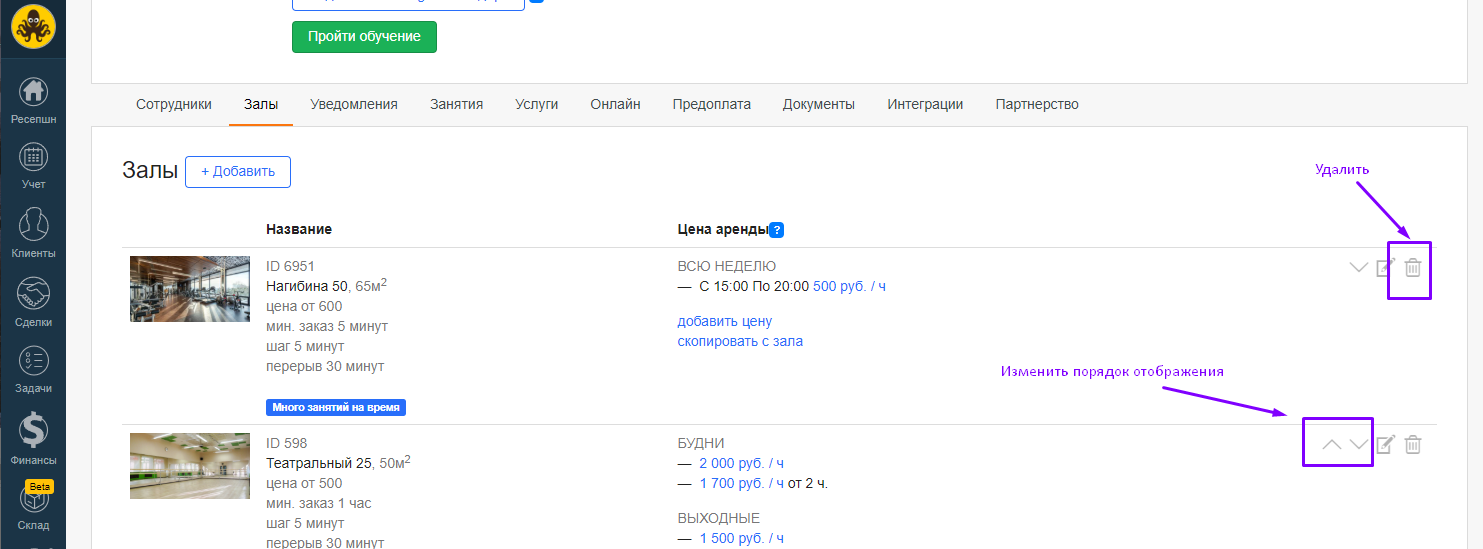The width and height of the screenshot is (1483, 549).
Task: Click 1 700 руб. / ч price
Action: [741, 483]
